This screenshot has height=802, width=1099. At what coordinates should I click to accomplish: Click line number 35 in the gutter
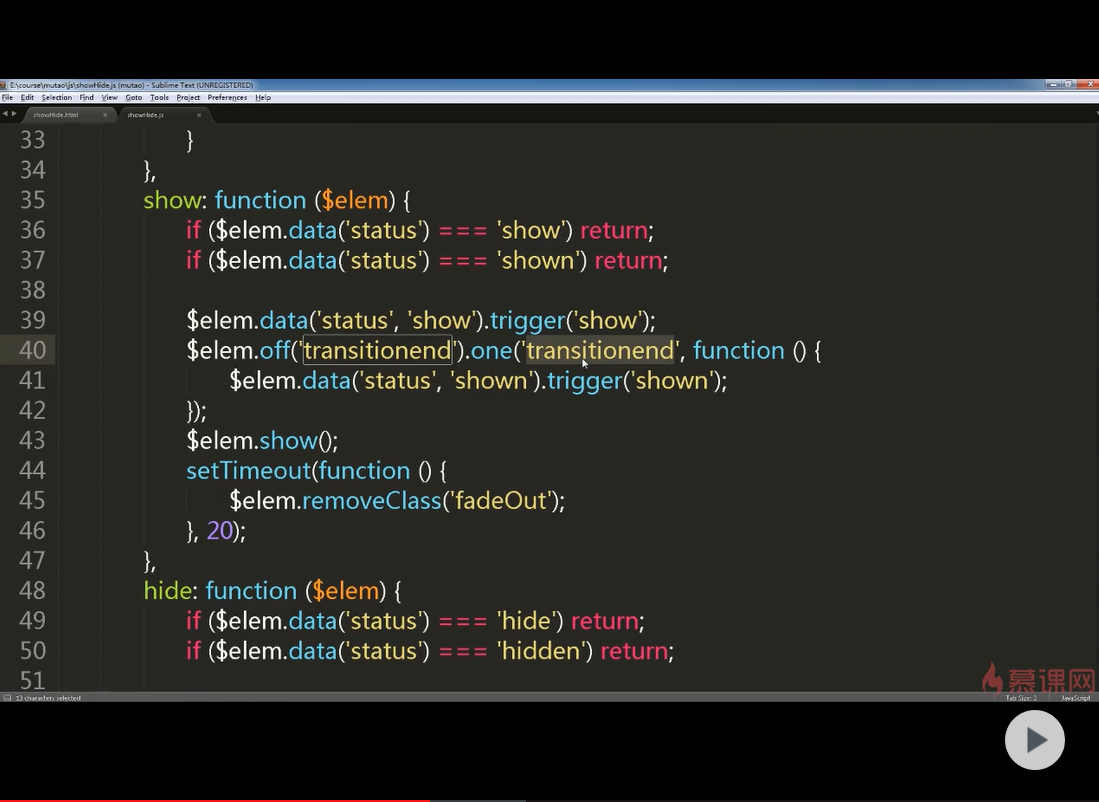point(33,200)
